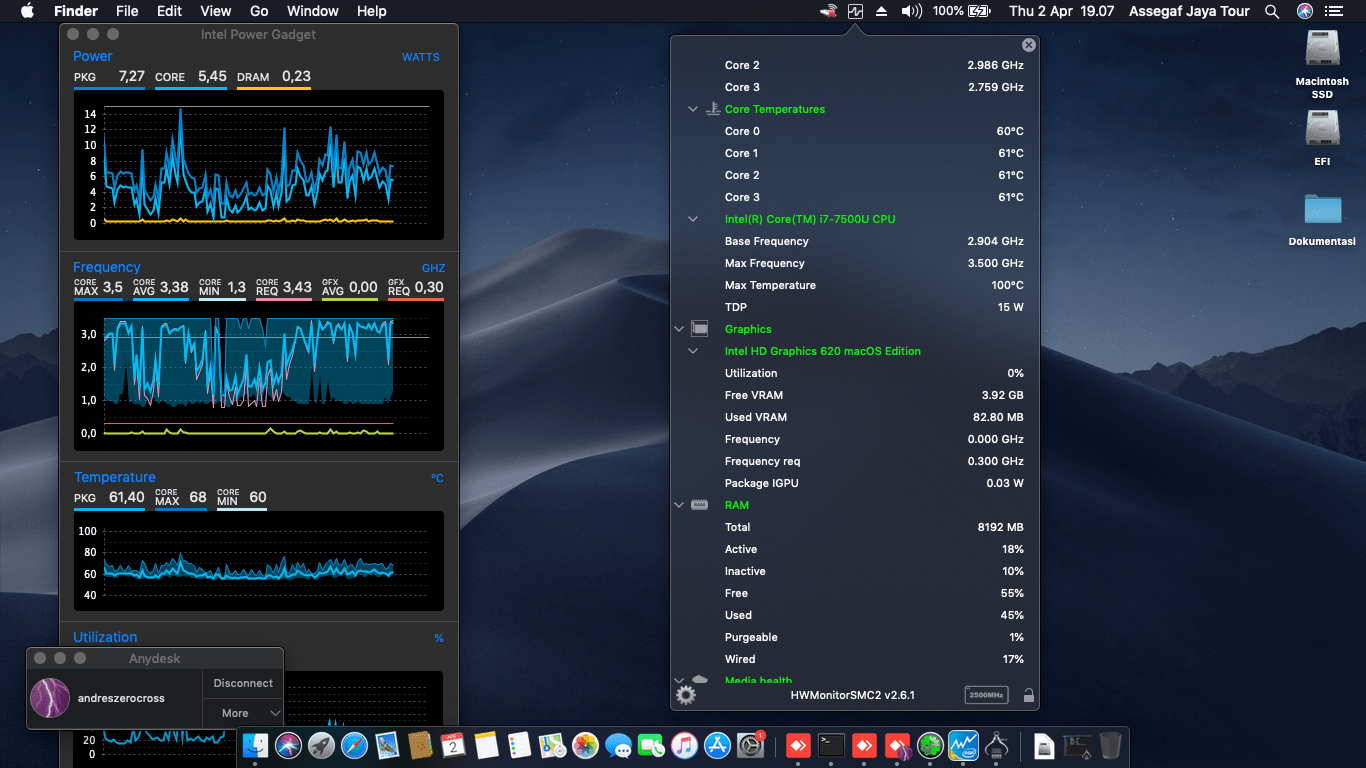Collapse the Graphics section chevron

[x=679, y=329]
